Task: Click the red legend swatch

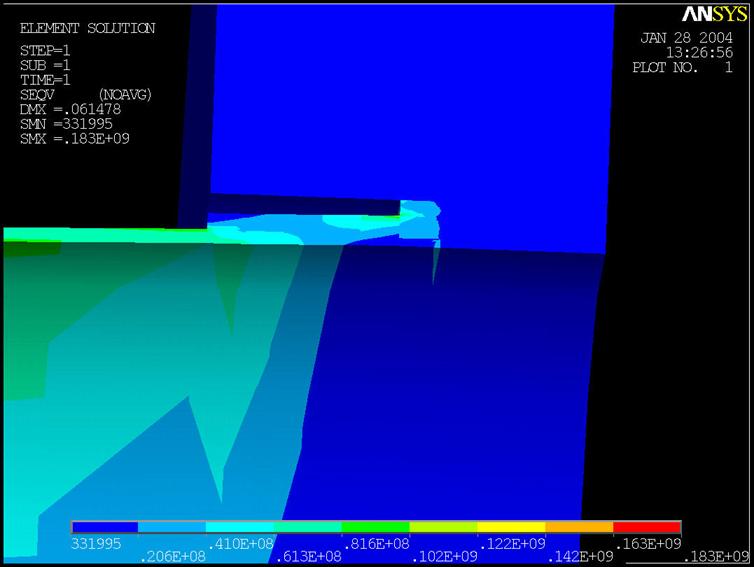Action: (647, 527)
